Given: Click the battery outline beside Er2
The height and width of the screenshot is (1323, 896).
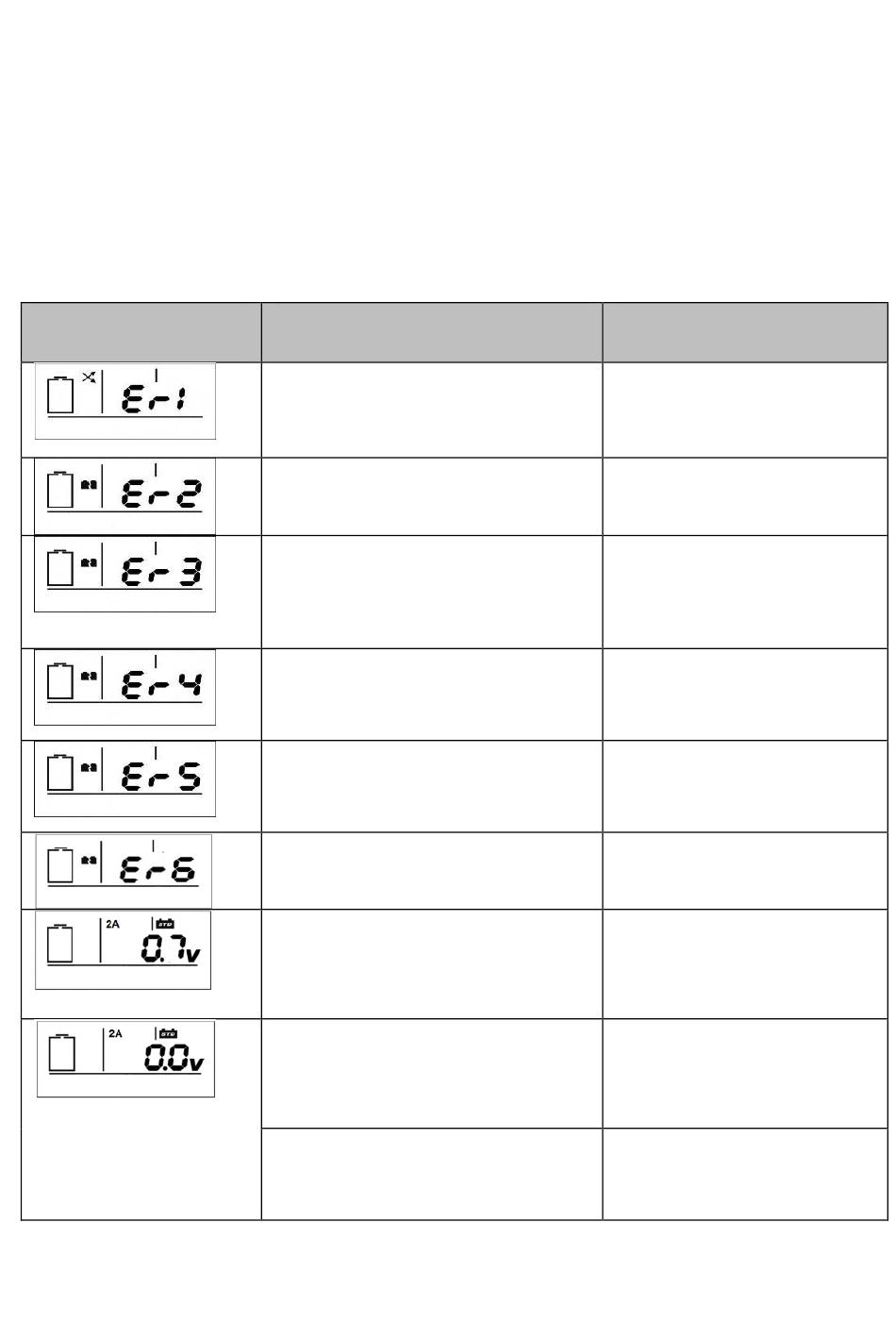Looking at the screenshot, I should point(60,489).
